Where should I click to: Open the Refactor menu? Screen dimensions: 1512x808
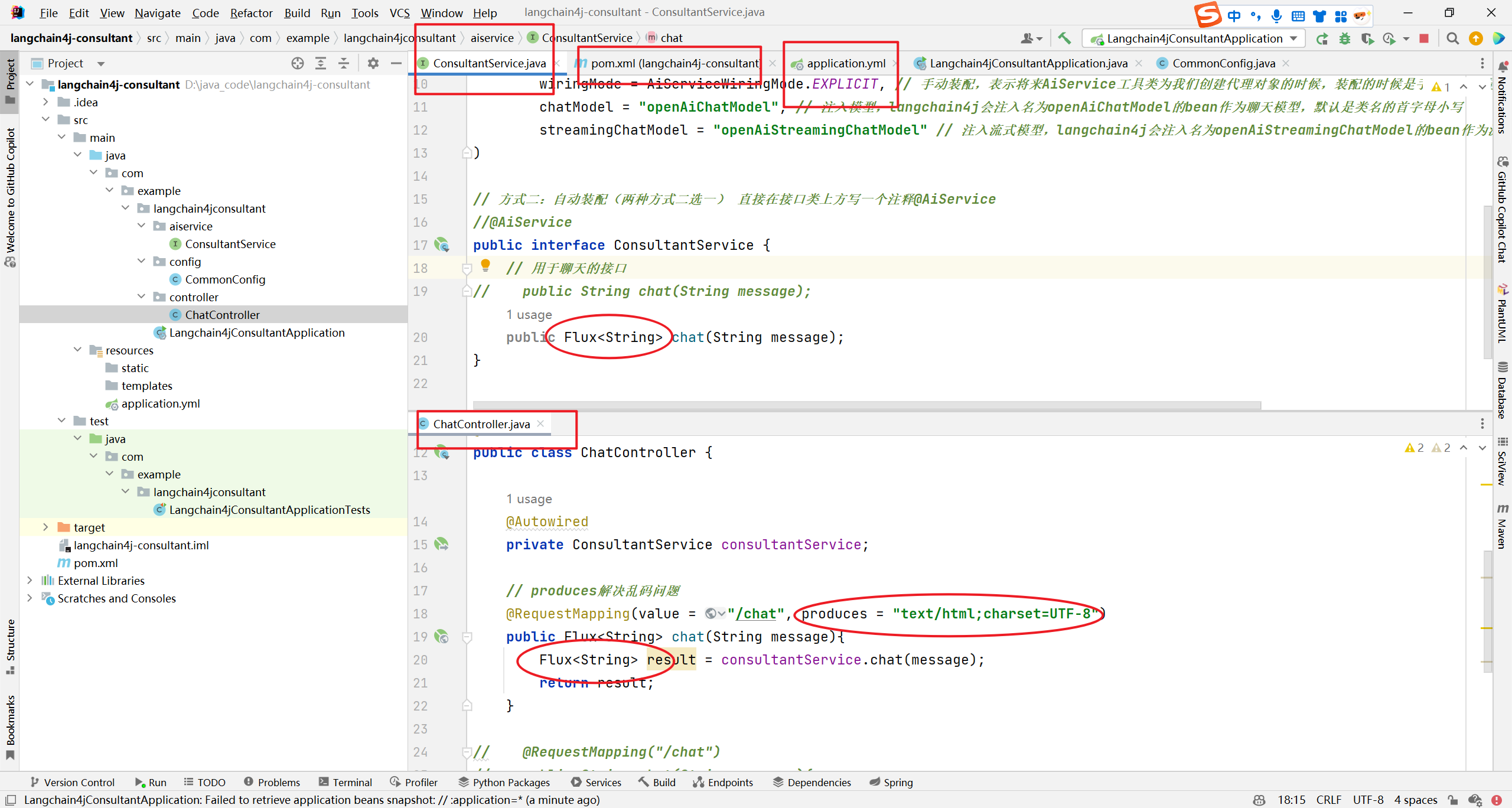(251, 12)
